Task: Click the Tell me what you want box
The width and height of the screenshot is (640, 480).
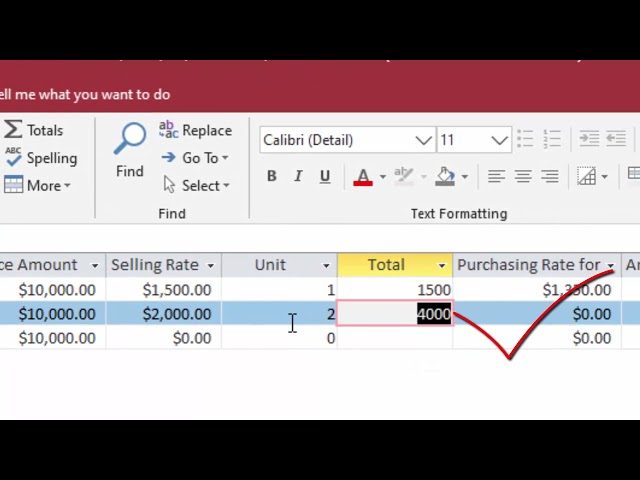Action: [x=85, y=95]
